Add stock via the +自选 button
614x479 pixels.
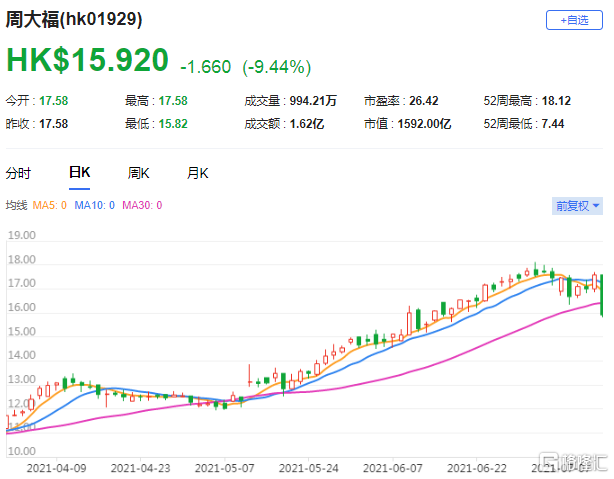tap(575, 20)
